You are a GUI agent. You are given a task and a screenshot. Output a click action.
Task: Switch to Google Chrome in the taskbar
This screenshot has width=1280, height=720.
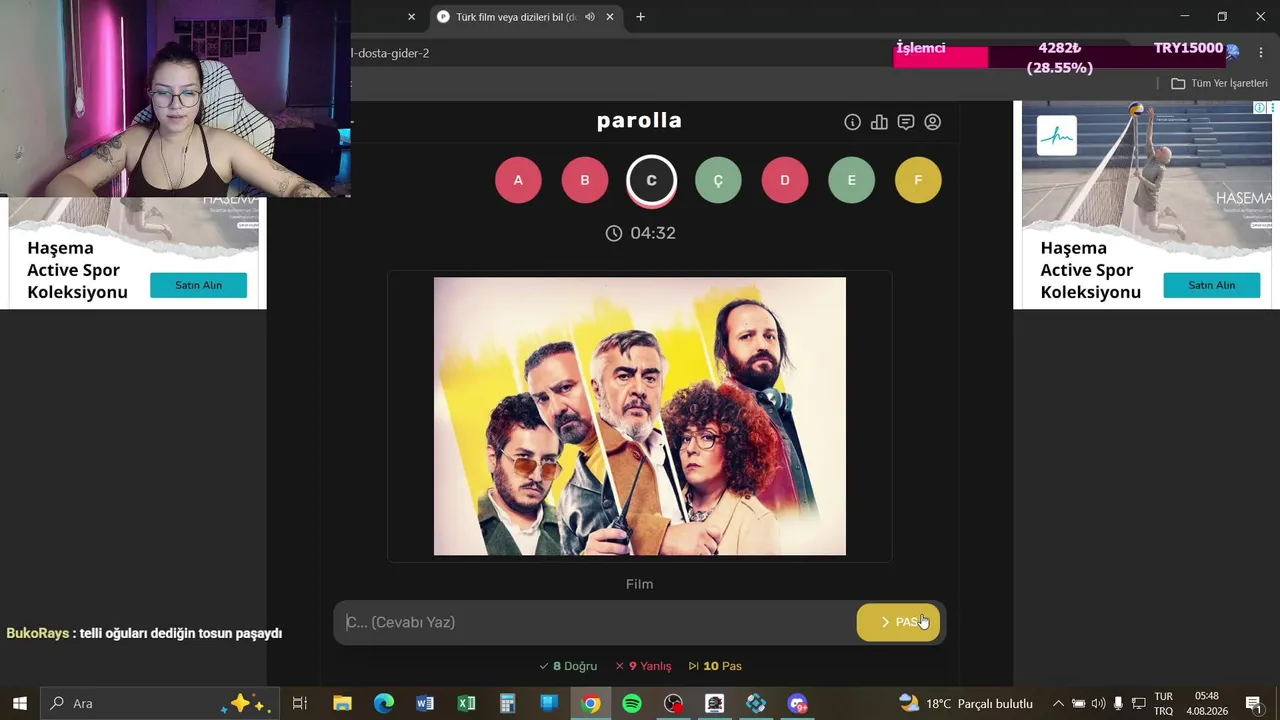(591, 703)
